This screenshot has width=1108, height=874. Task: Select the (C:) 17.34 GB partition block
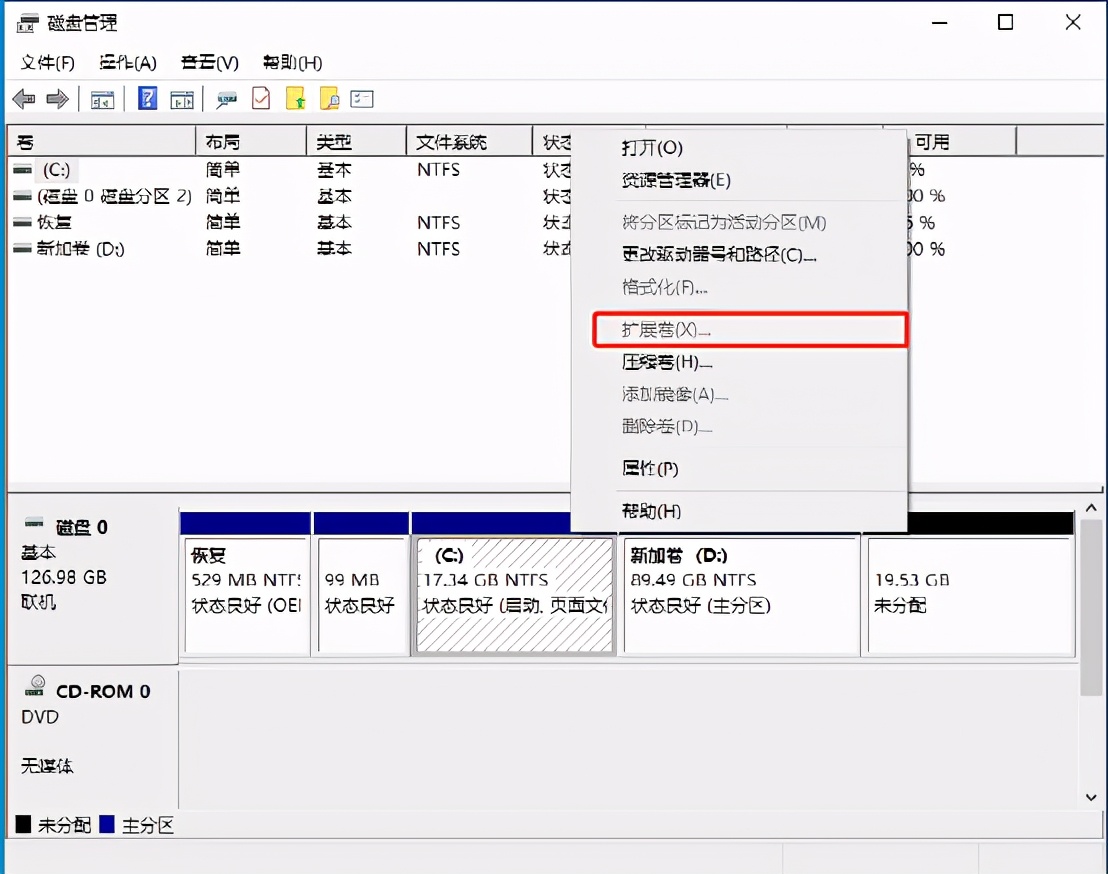[514, 595]
